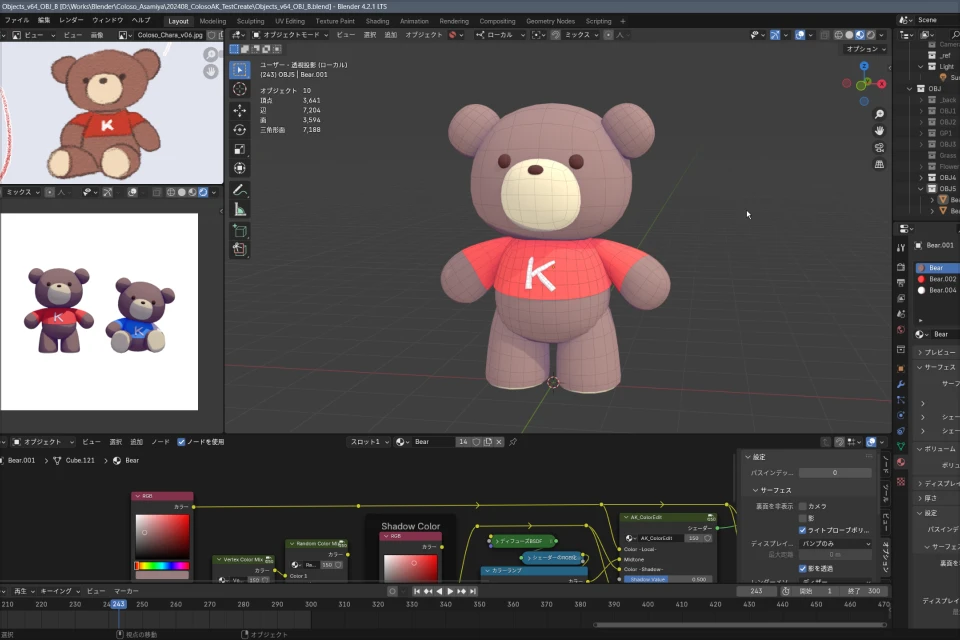Click the current frame marker 243

(118, 604)
